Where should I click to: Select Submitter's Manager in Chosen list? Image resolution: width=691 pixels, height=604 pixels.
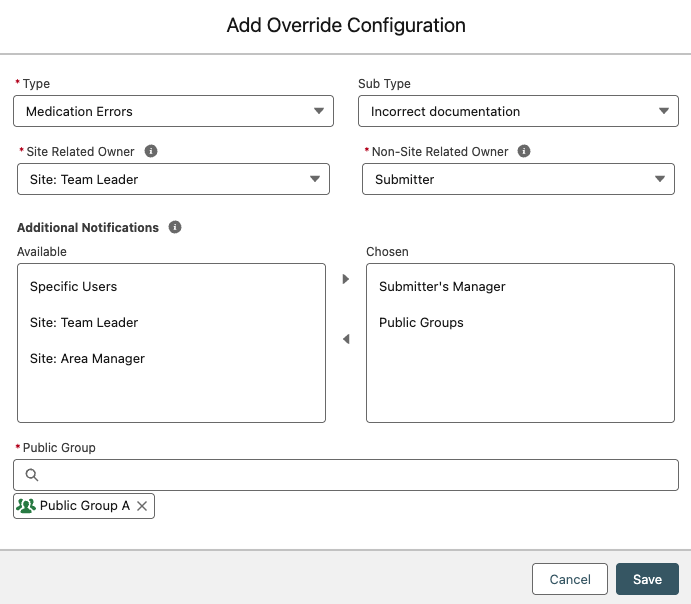click(442, 287)
